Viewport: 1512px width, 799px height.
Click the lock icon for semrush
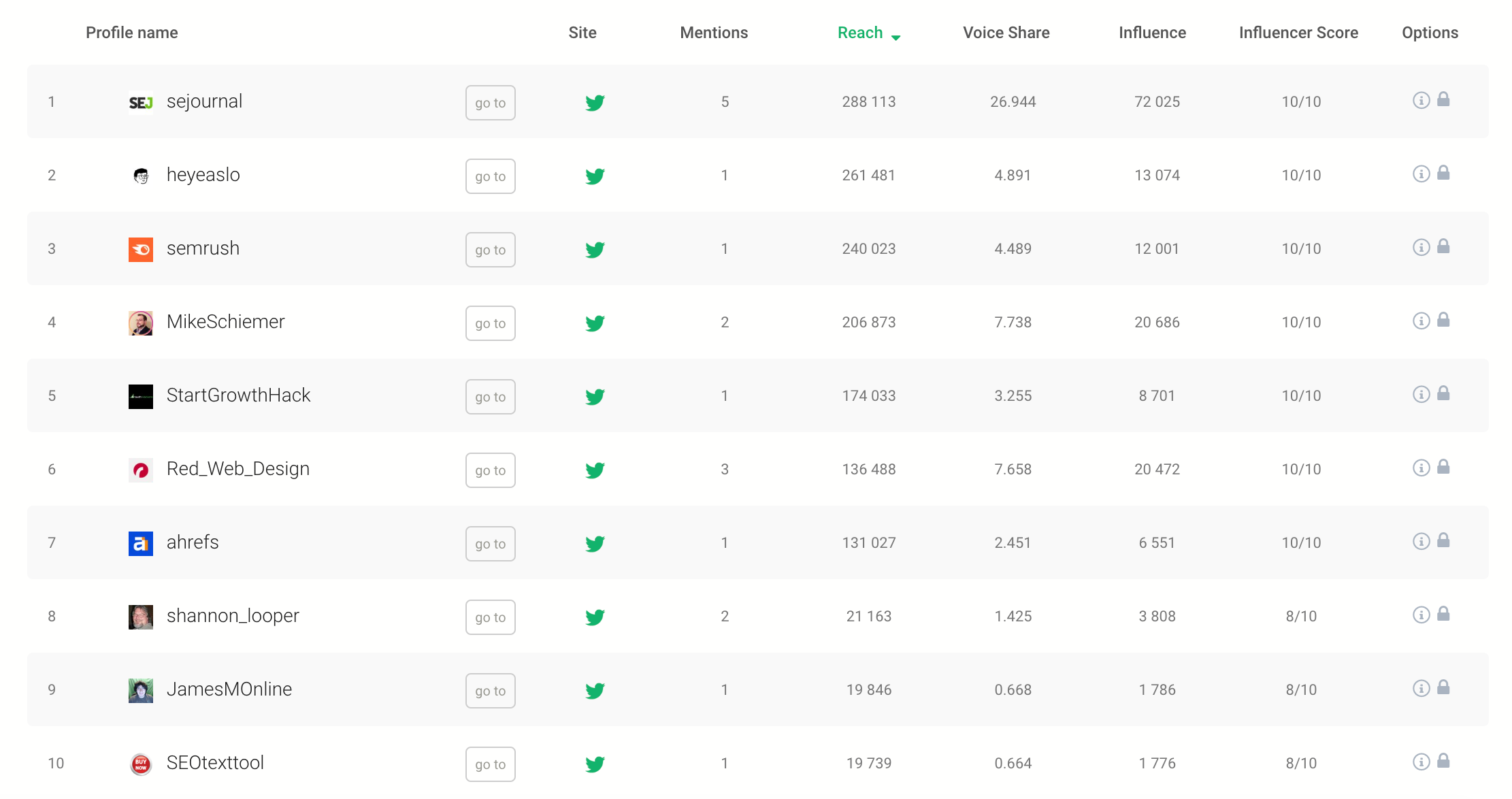1443,246
